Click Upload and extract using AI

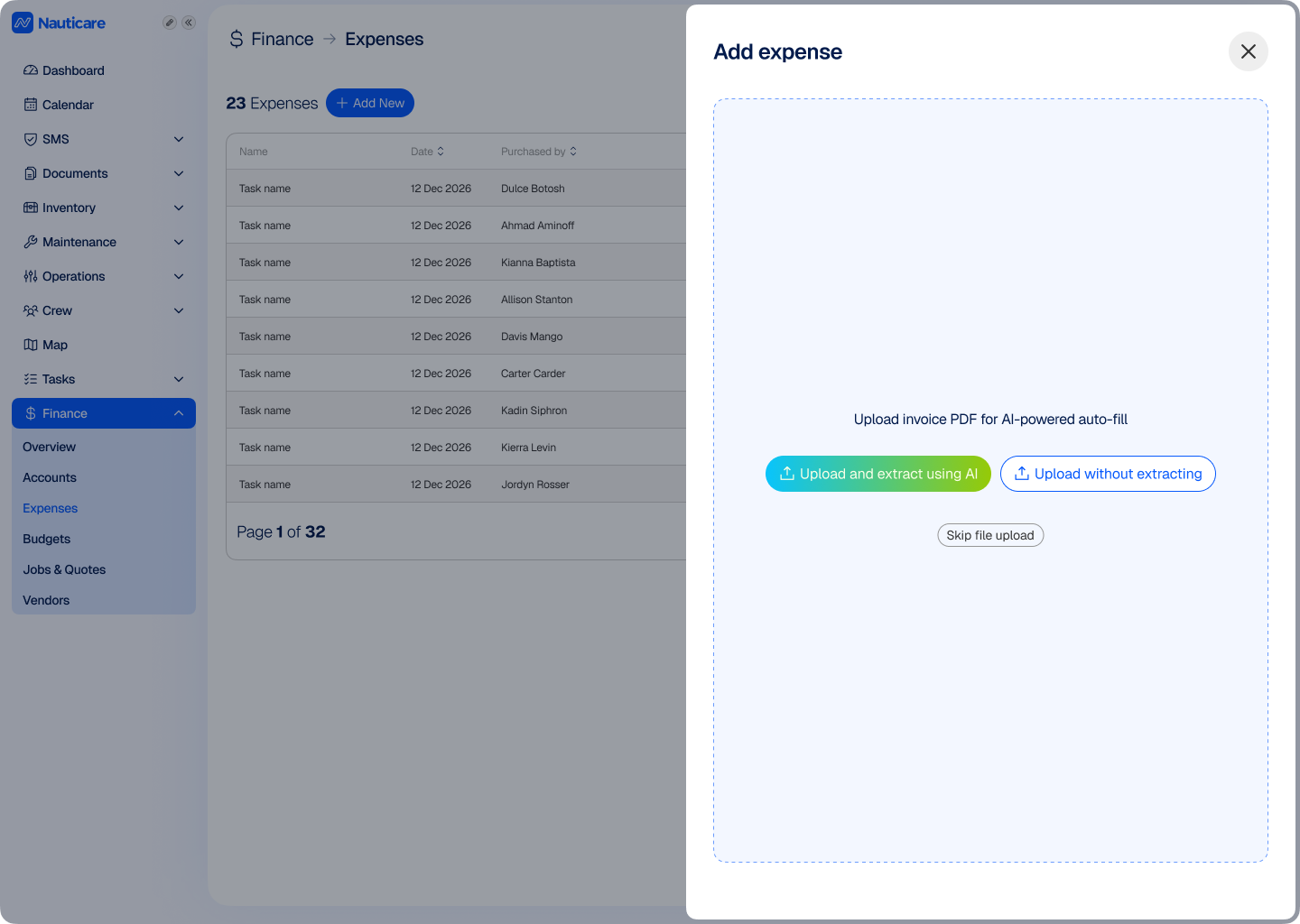click(878, 474)
